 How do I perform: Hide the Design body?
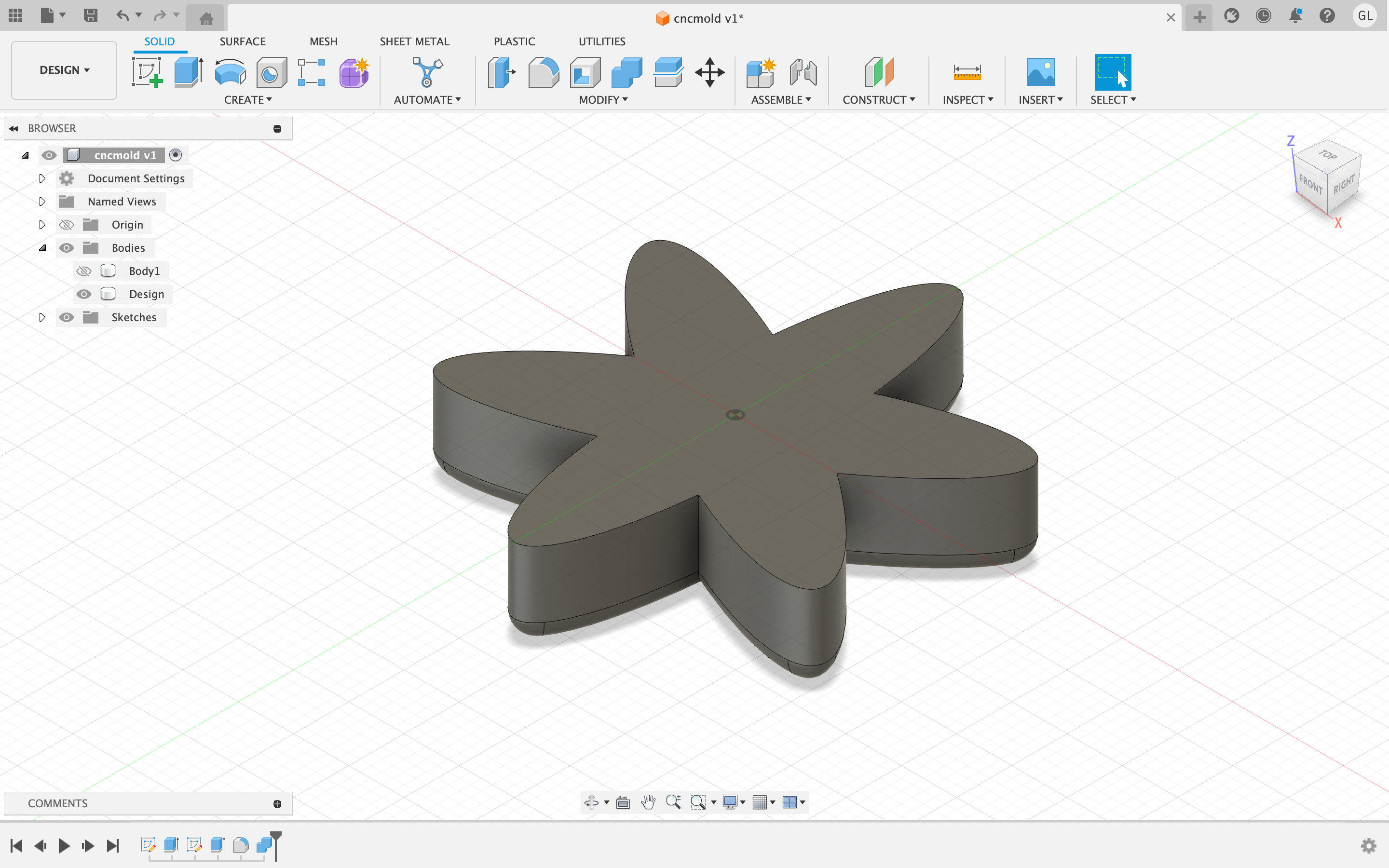[84, 294]
